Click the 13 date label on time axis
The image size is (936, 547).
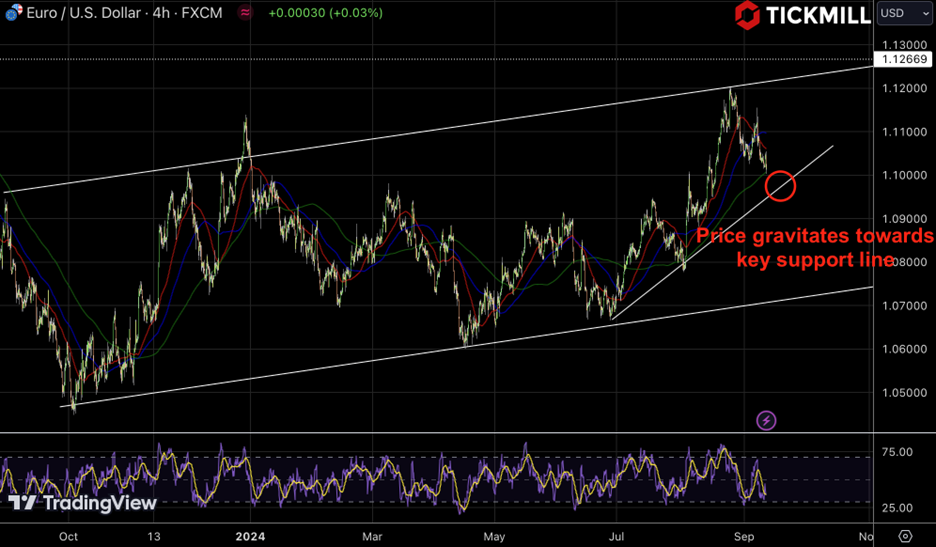pos(154,536)
